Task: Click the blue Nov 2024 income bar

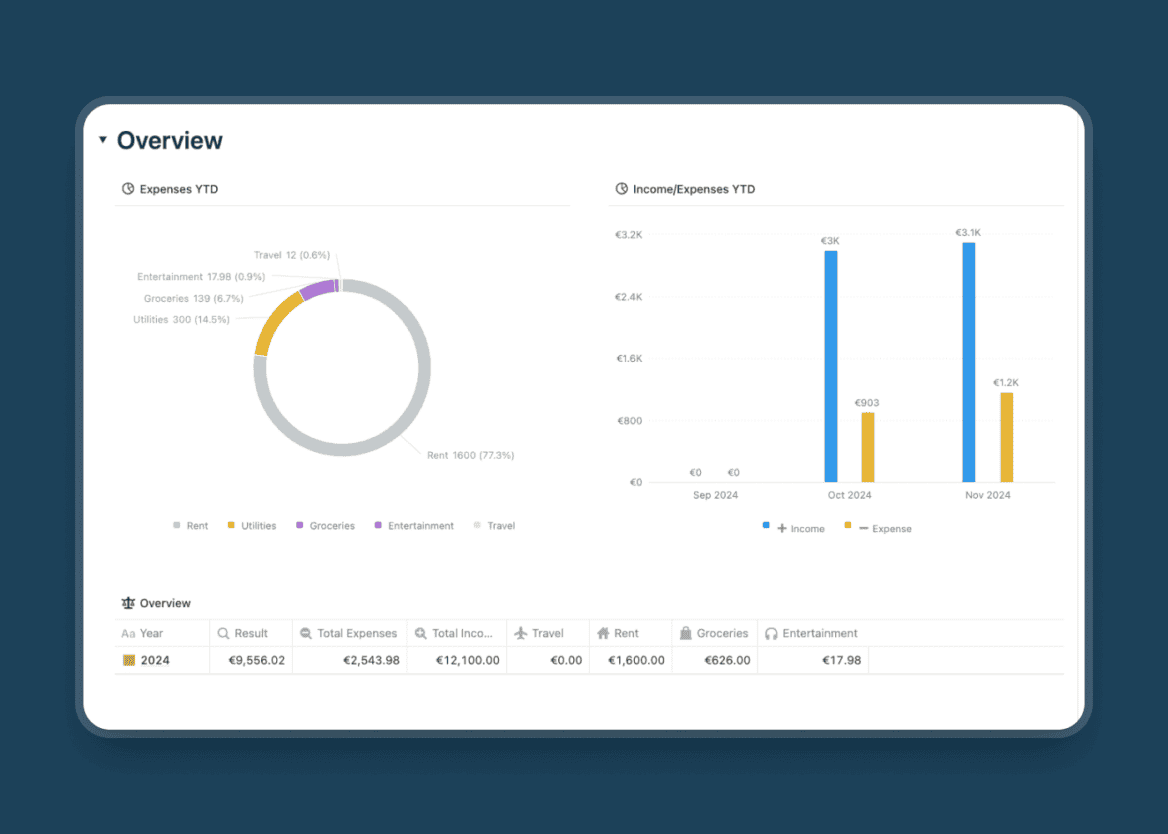Action: pyautogui.click(x=968, y=362)
